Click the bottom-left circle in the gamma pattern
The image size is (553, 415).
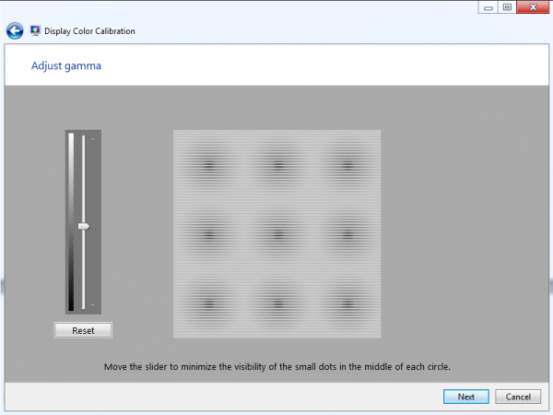pos(209,303)
